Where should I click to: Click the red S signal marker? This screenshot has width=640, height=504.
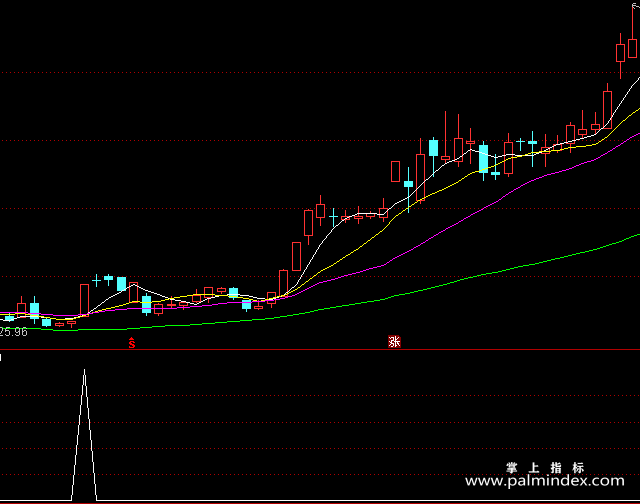131,343
